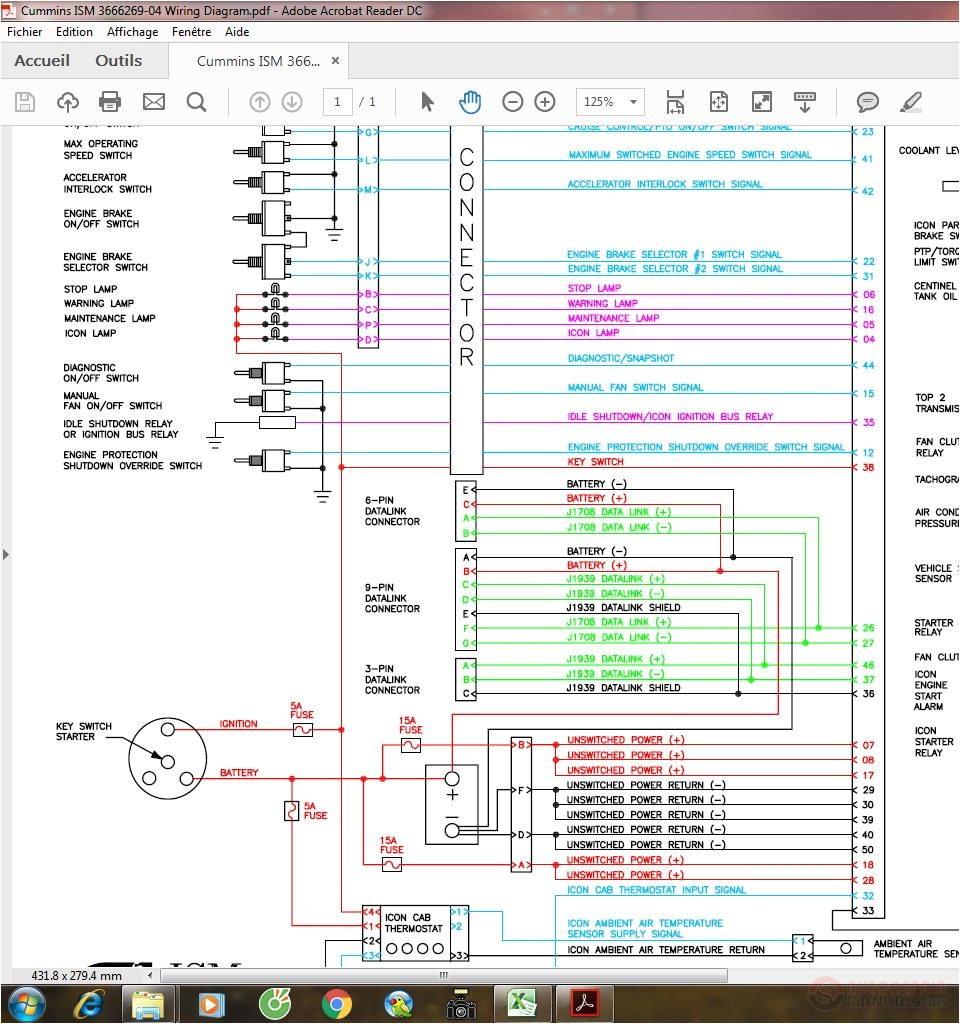Open the Find search icon
This screenshot has height=1024, width=960.
[x=196, y=101]
